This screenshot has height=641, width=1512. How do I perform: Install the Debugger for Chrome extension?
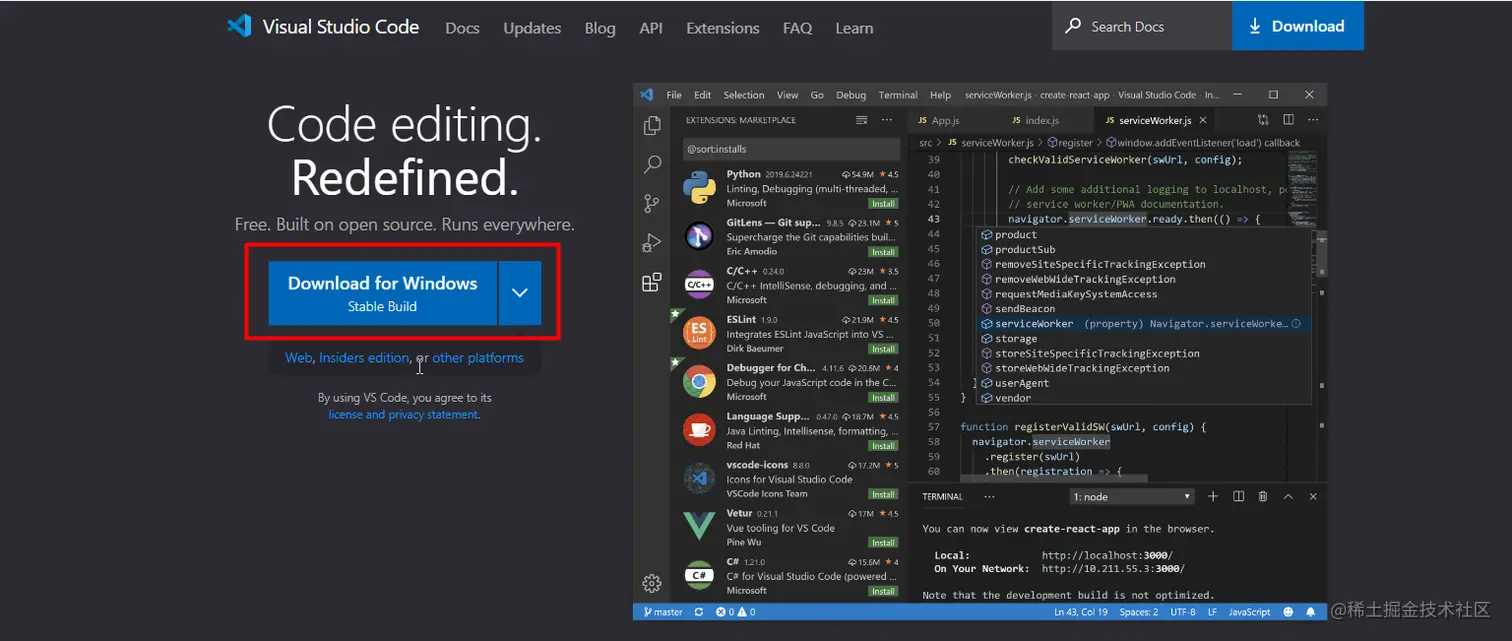click(883, 397)
